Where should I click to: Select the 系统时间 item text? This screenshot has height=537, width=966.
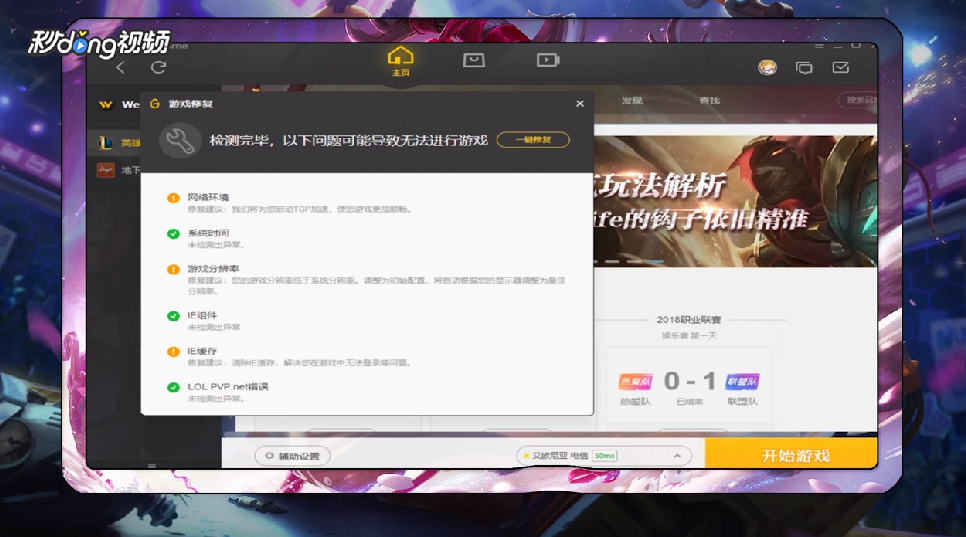point(208,233)
